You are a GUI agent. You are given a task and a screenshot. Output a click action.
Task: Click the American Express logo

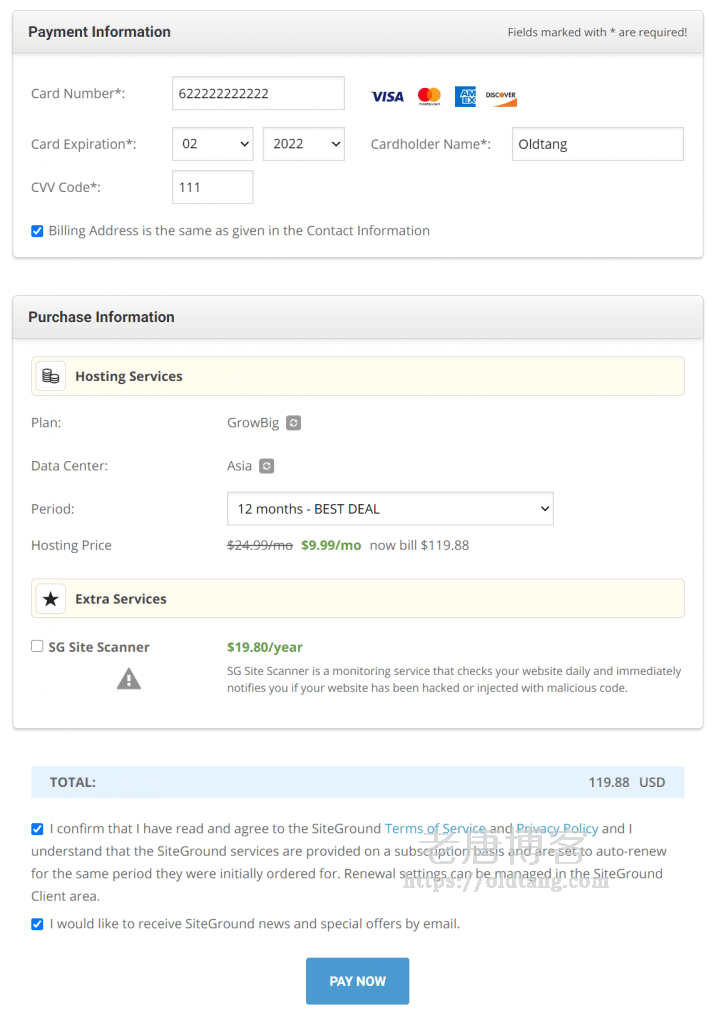point(465,97)
